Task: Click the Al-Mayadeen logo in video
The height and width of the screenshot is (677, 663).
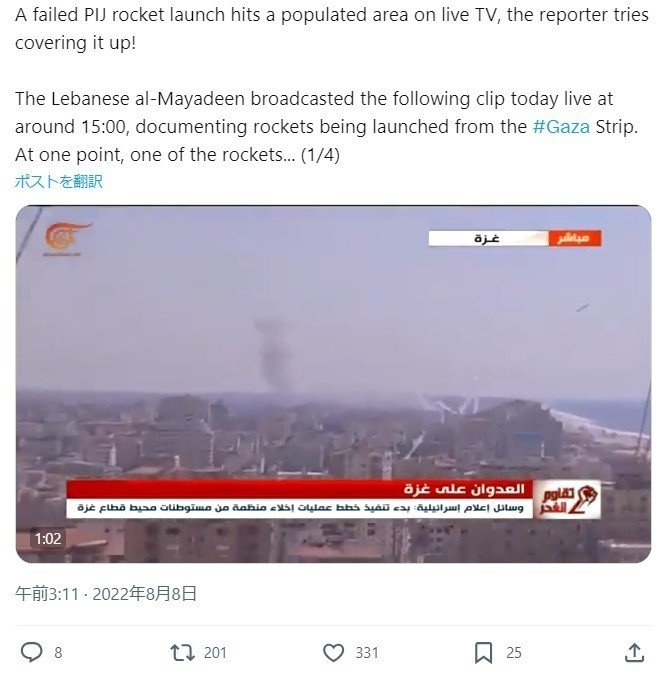Action: [x=66, y=238]
